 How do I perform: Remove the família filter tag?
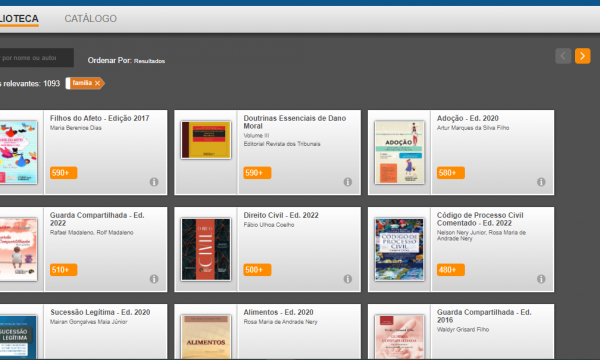(98, 83)
